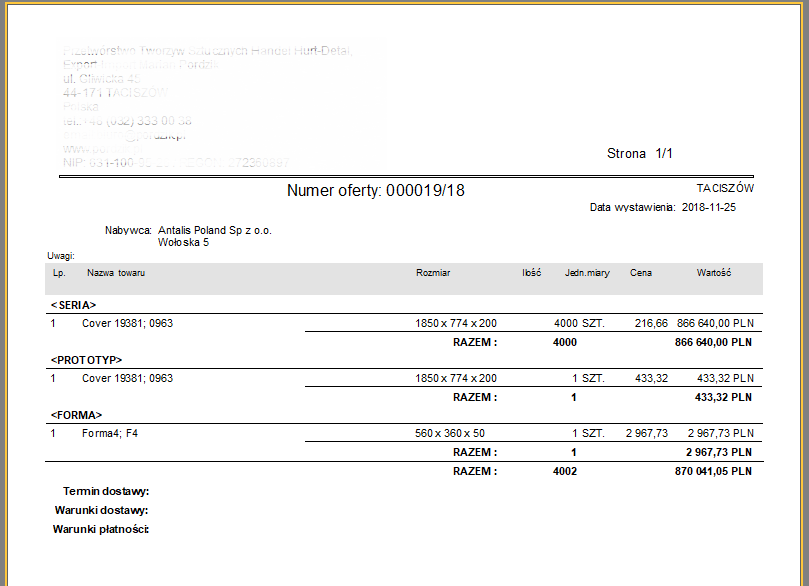Select buyer name 'Antalis Poland Sp z o.o.'
Viewport: 809px width, 586px height.
215,230
